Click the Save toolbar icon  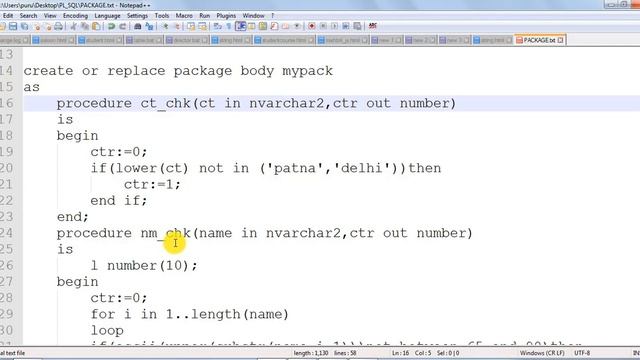point(13,26)
